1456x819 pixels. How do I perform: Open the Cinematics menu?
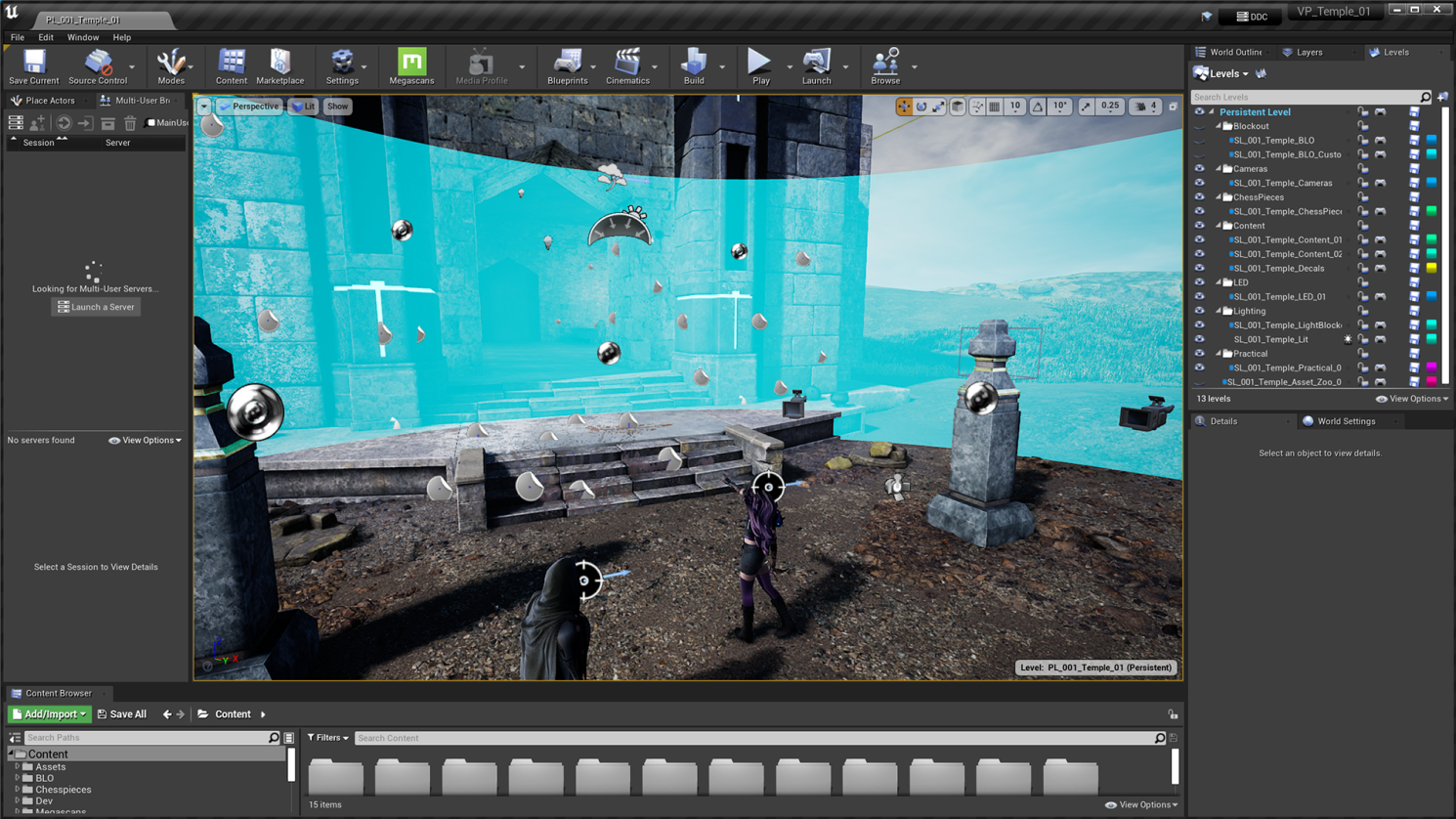click(628, 66)
